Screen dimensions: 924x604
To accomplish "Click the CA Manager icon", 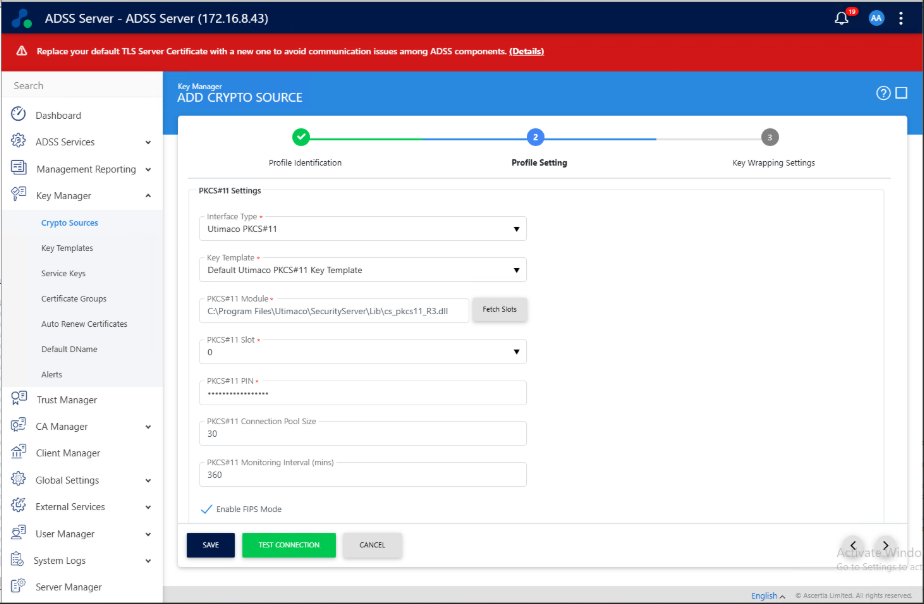I will (18, 425).
